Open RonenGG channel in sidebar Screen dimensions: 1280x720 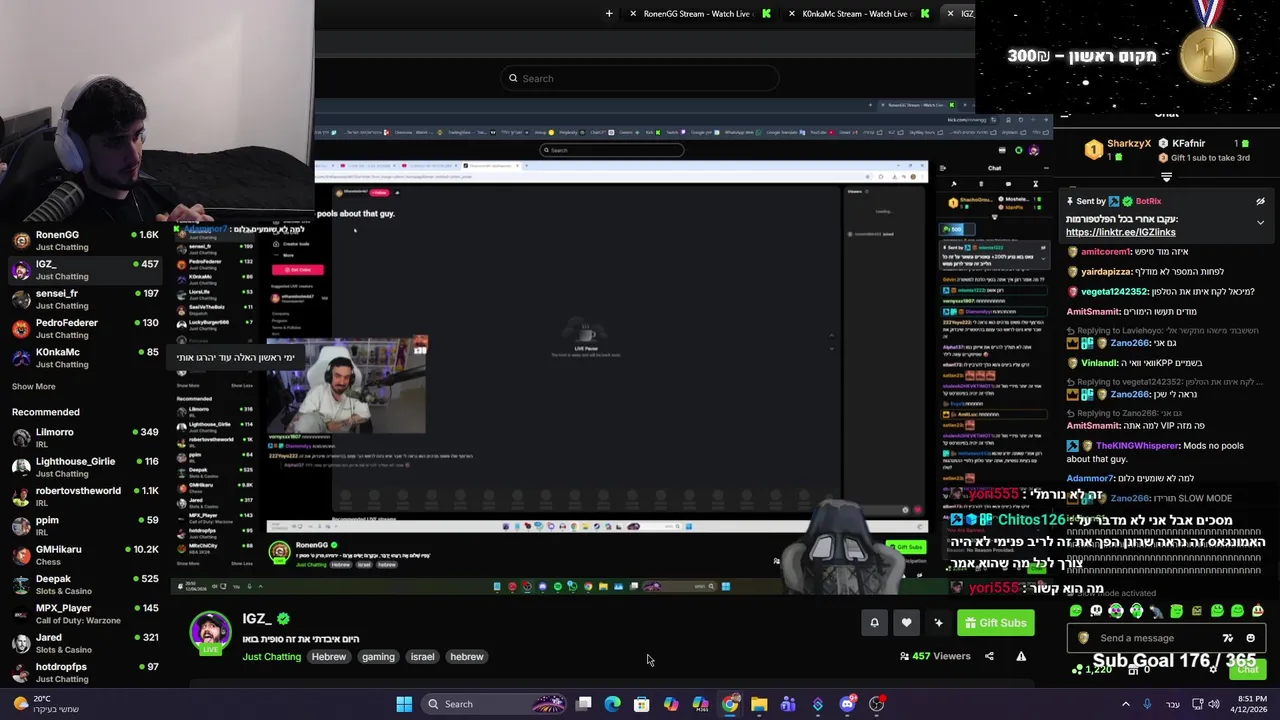click(85, 240)
